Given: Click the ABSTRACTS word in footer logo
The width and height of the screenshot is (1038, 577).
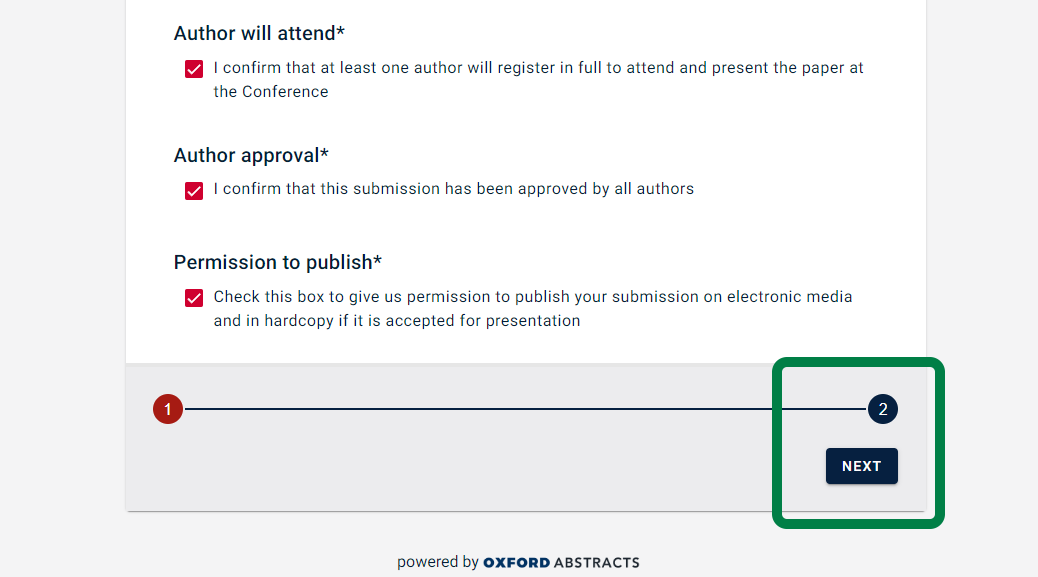Looking at the screenshot, I should [597, 562].
